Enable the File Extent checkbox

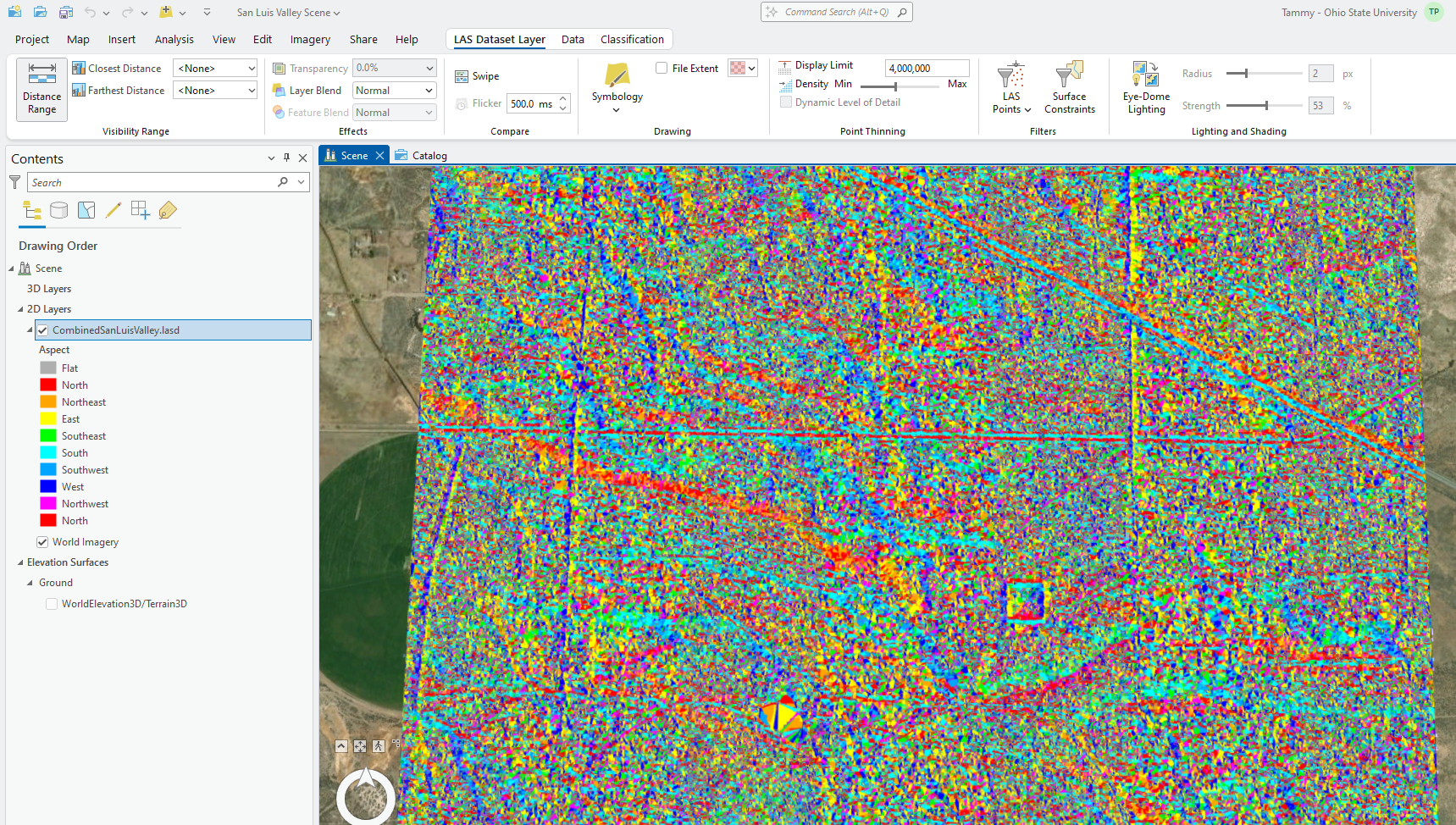coord(662,69)
